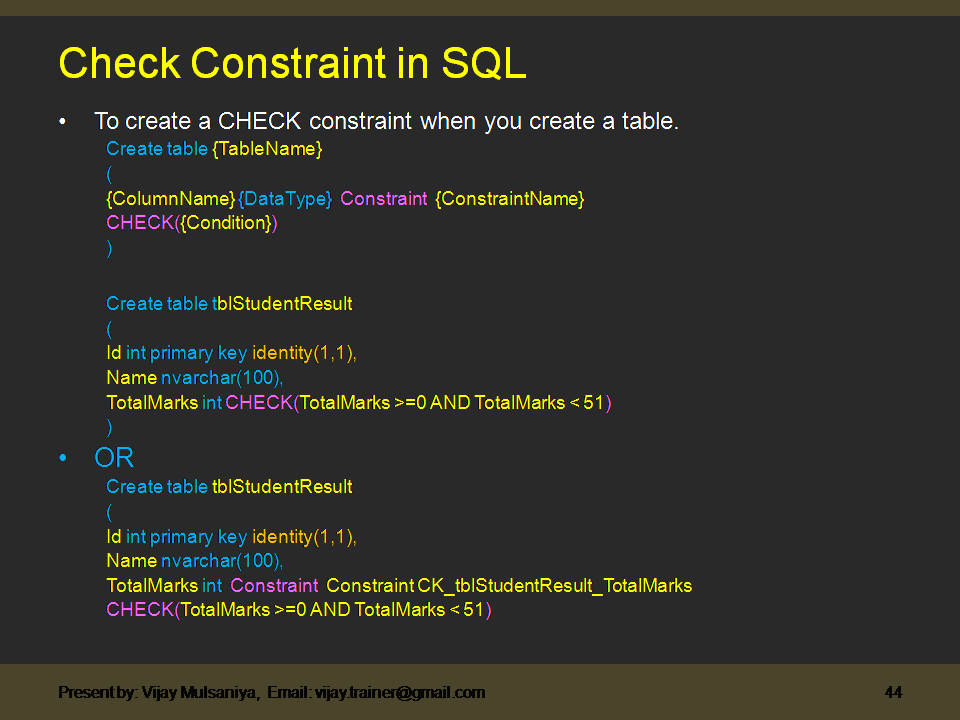Click the "CHECK({Condition})" template line

pos(192,223)
